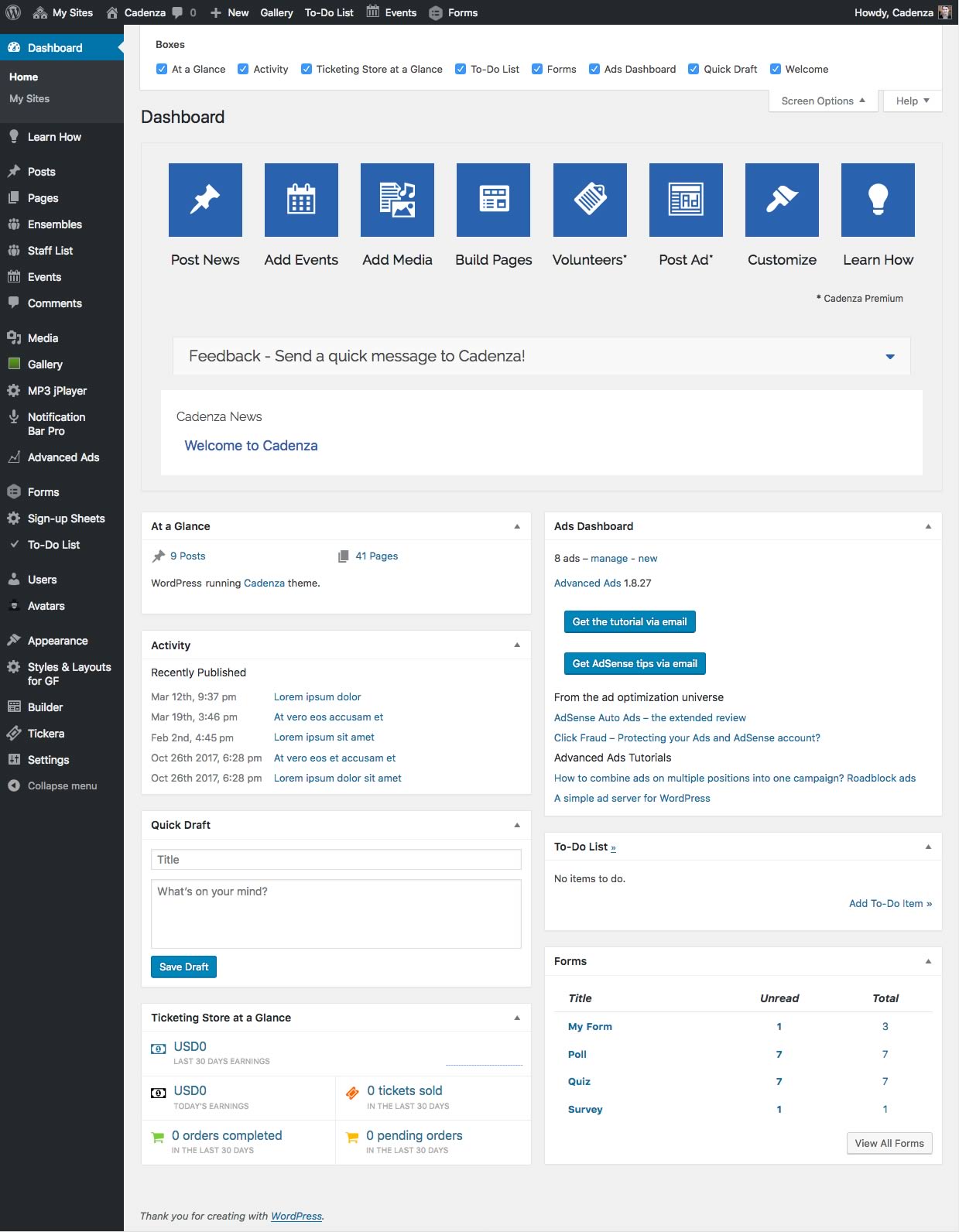Collapse the Activity widget

coord(517,645)
